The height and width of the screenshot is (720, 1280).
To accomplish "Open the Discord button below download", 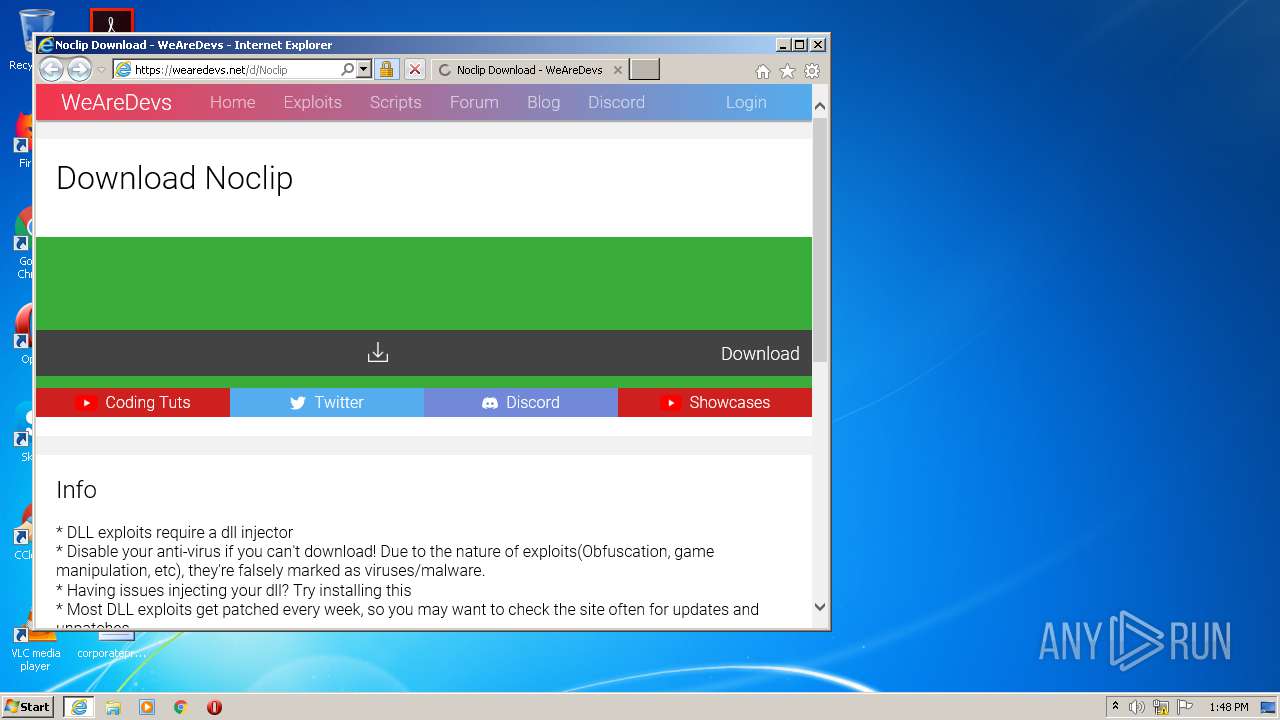I will (521, 402).
